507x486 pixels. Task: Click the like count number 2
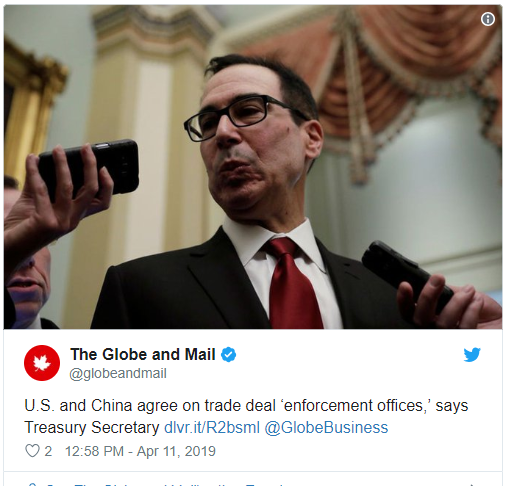(x=48, y=451)
